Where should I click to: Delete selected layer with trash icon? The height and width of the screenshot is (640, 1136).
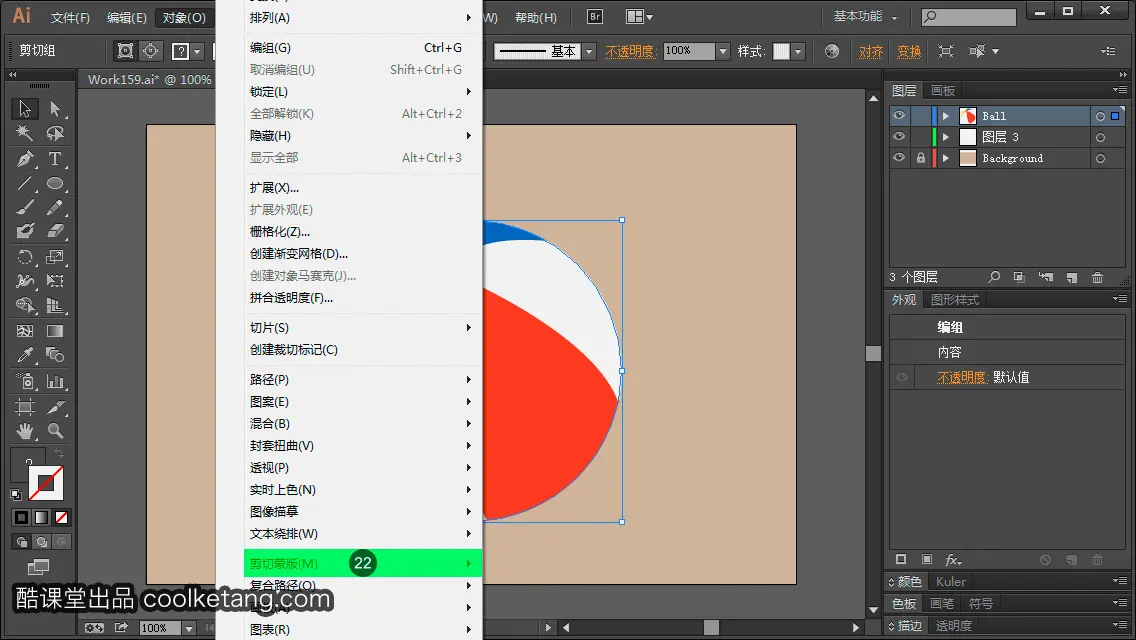click(1098, 277)
